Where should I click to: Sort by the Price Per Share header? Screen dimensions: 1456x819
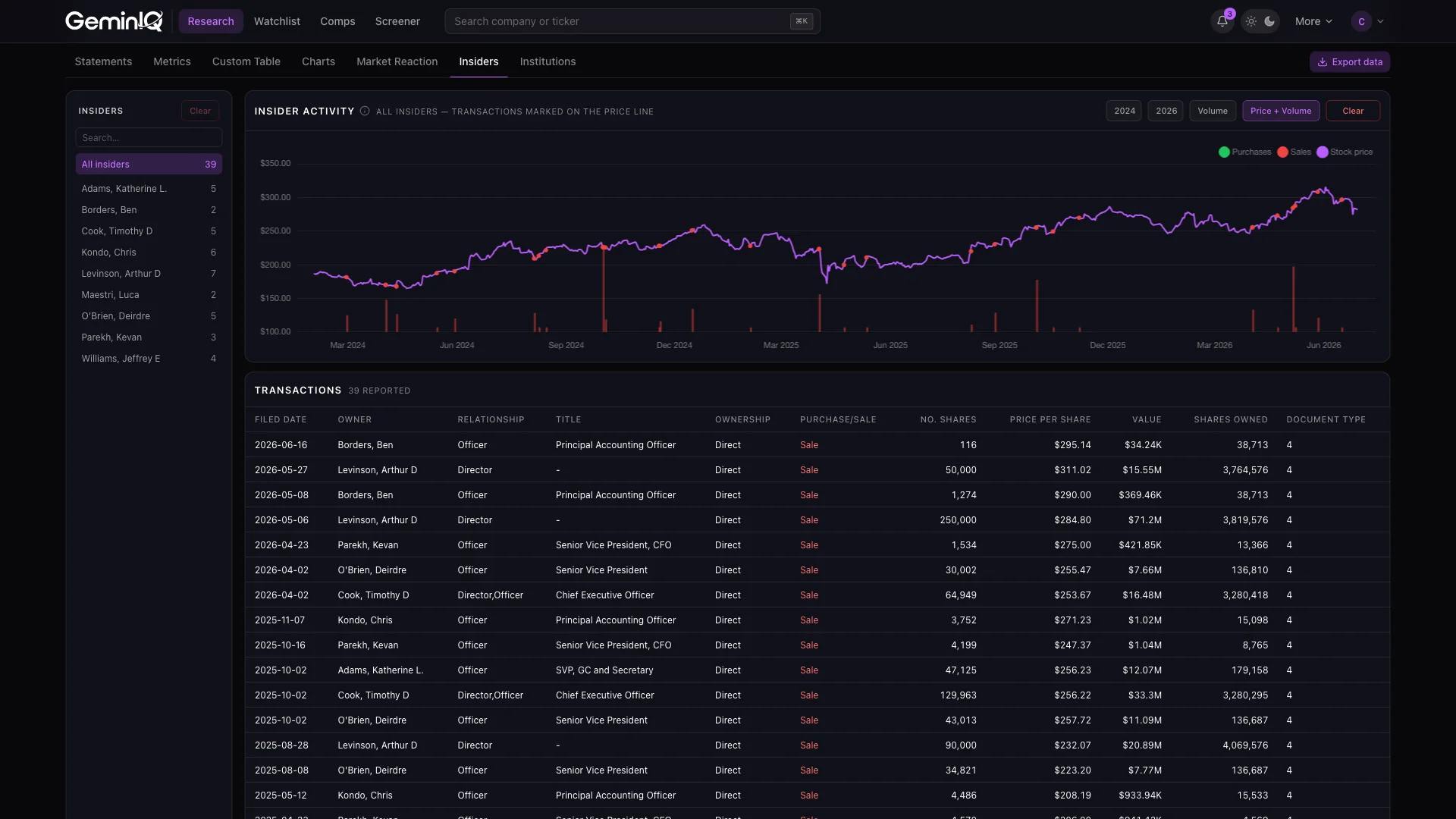tap(1050, 419)
